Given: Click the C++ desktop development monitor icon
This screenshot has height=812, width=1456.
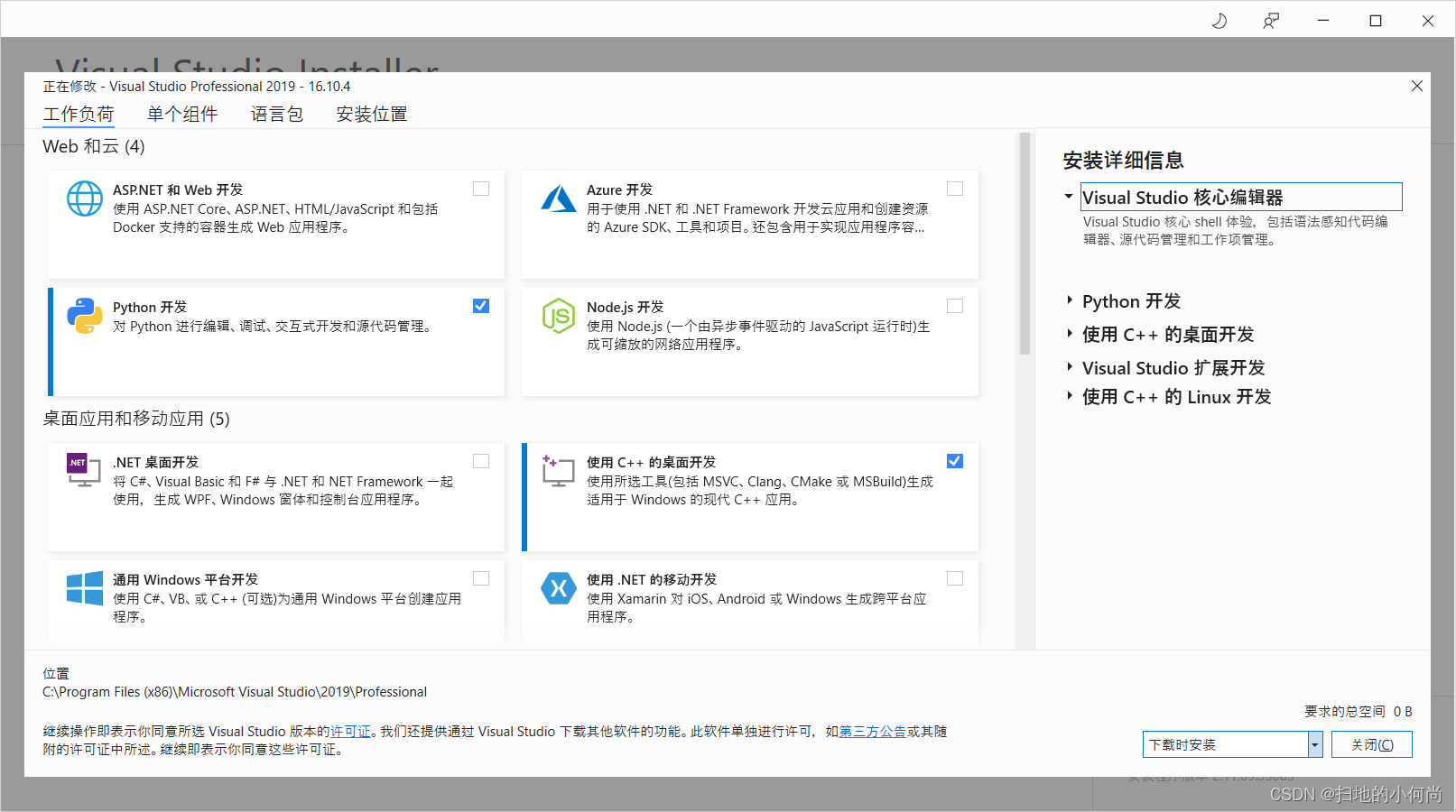Looking at the screenshot, I should [x=559, y=470].
